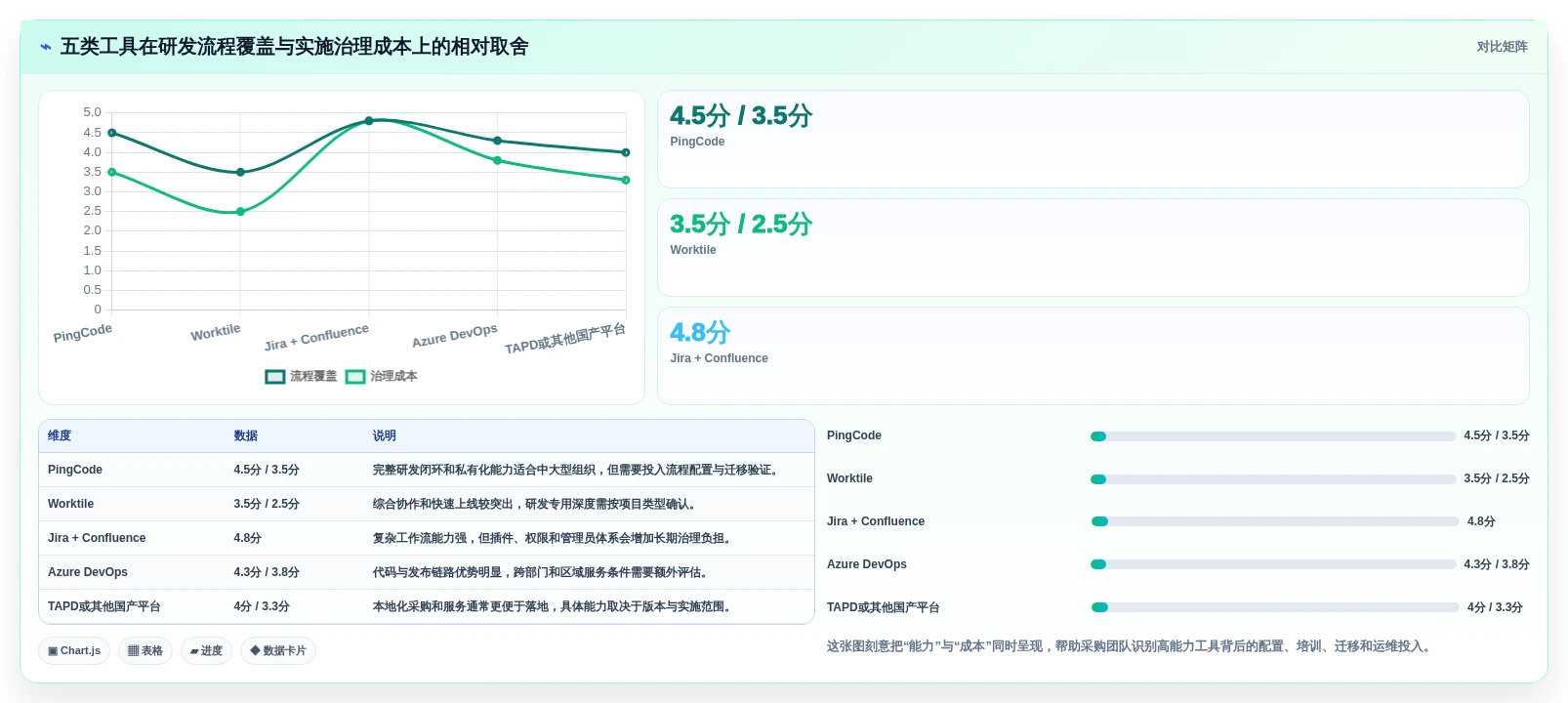Click the blue lightning icon beside the title
Image resolution: width=1568 pixels, height=703 pixels.
coord(46,47)
